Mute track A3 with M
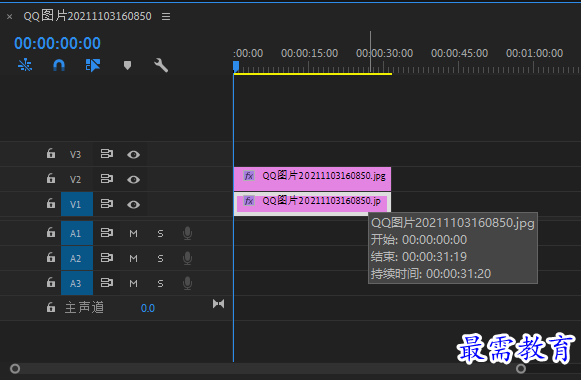Viewport: 581px width, 380px height. pos(133,284)
